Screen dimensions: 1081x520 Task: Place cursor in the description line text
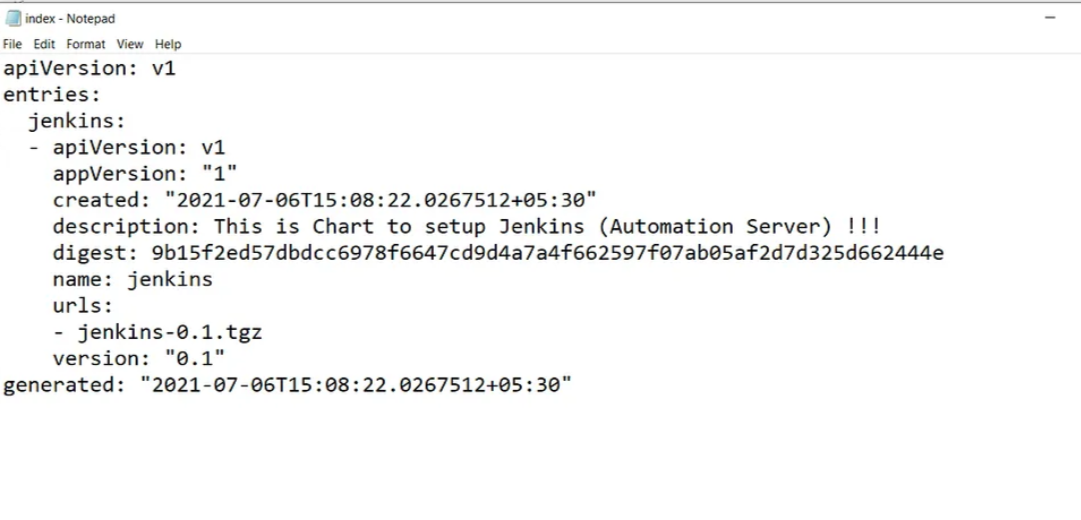(467, 227)
